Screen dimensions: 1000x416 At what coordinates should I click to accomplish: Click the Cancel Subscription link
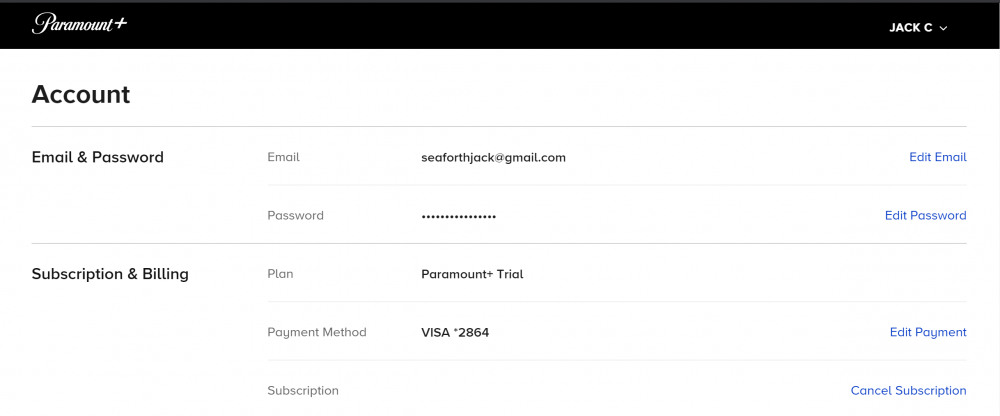pos(908,390)
